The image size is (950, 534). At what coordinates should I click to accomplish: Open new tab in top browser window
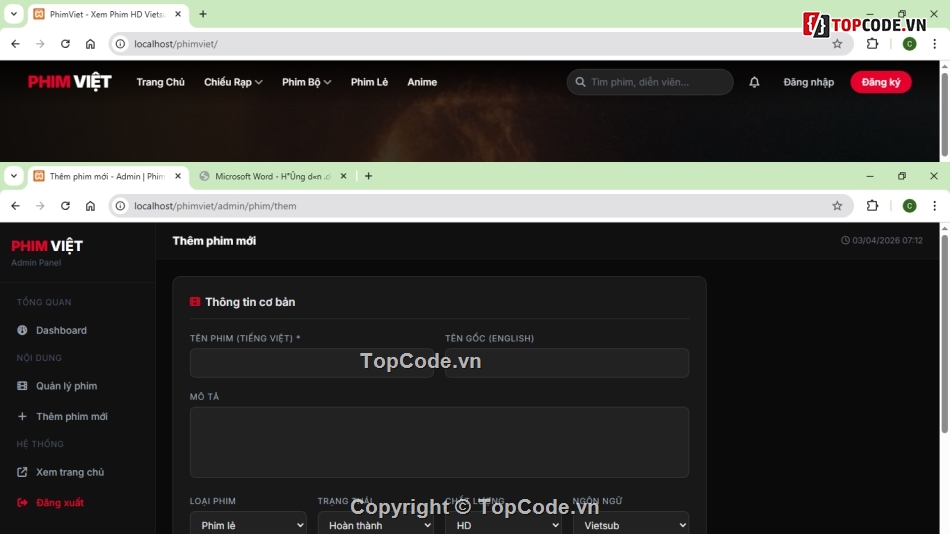[203, 14]
